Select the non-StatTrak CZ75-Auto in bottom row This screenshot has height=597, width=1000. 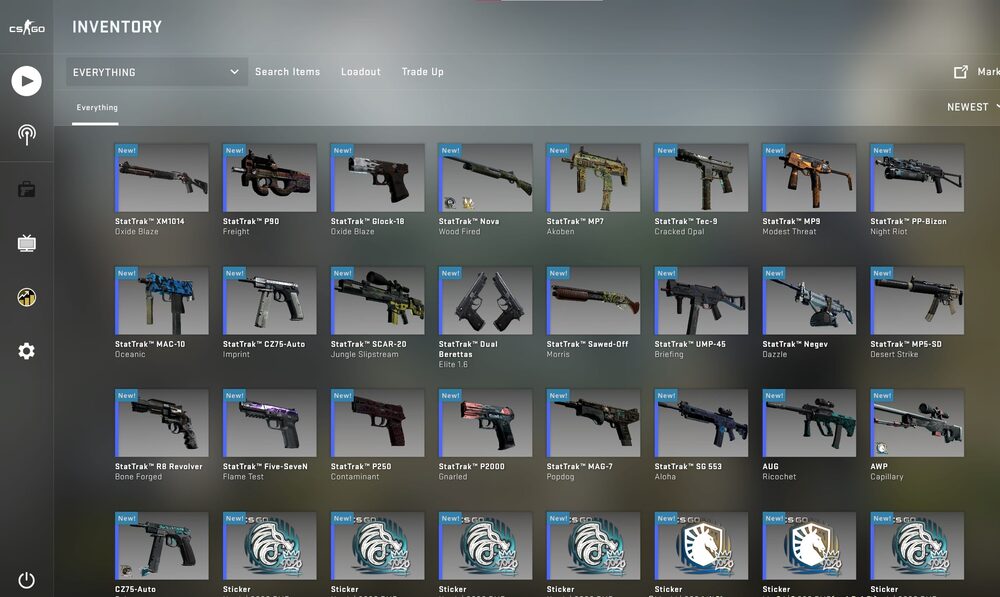pyautogui.click(x=161, y=545)
